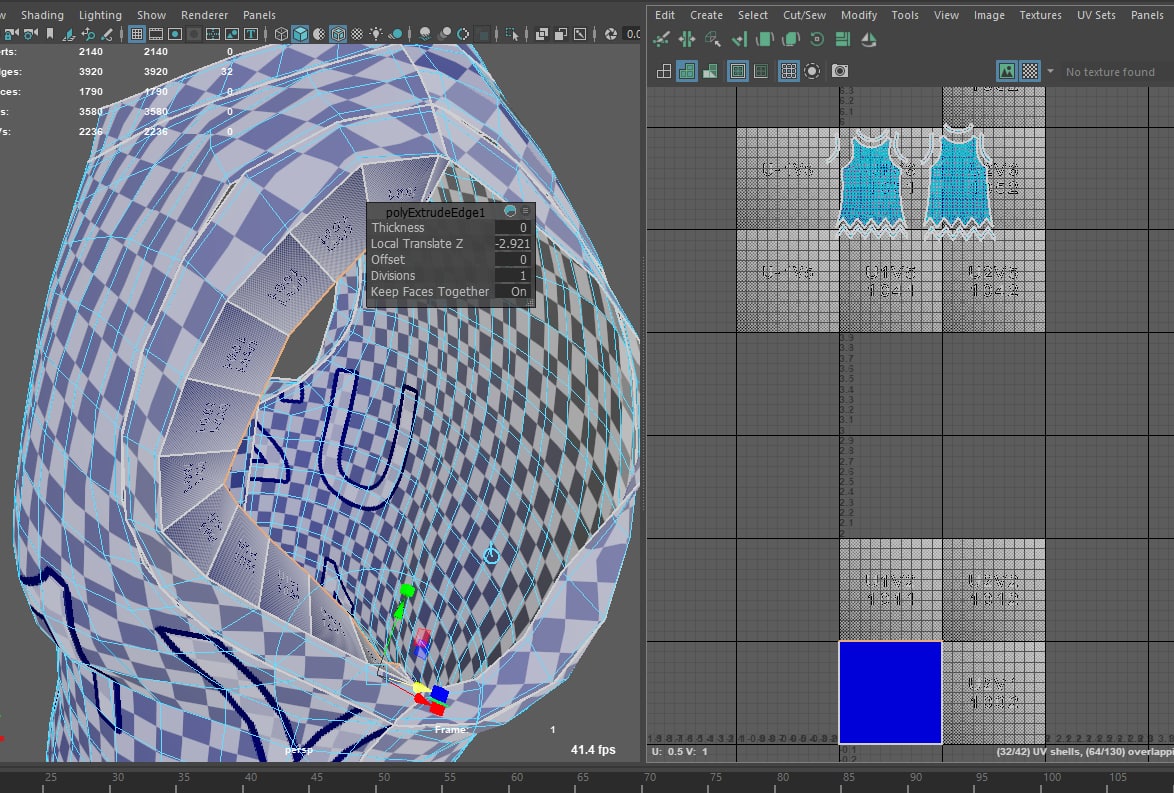The width and height of the screenshot is (1174, 793).
Task: Click the Divisions value field
Action: [x=513, y=276]
